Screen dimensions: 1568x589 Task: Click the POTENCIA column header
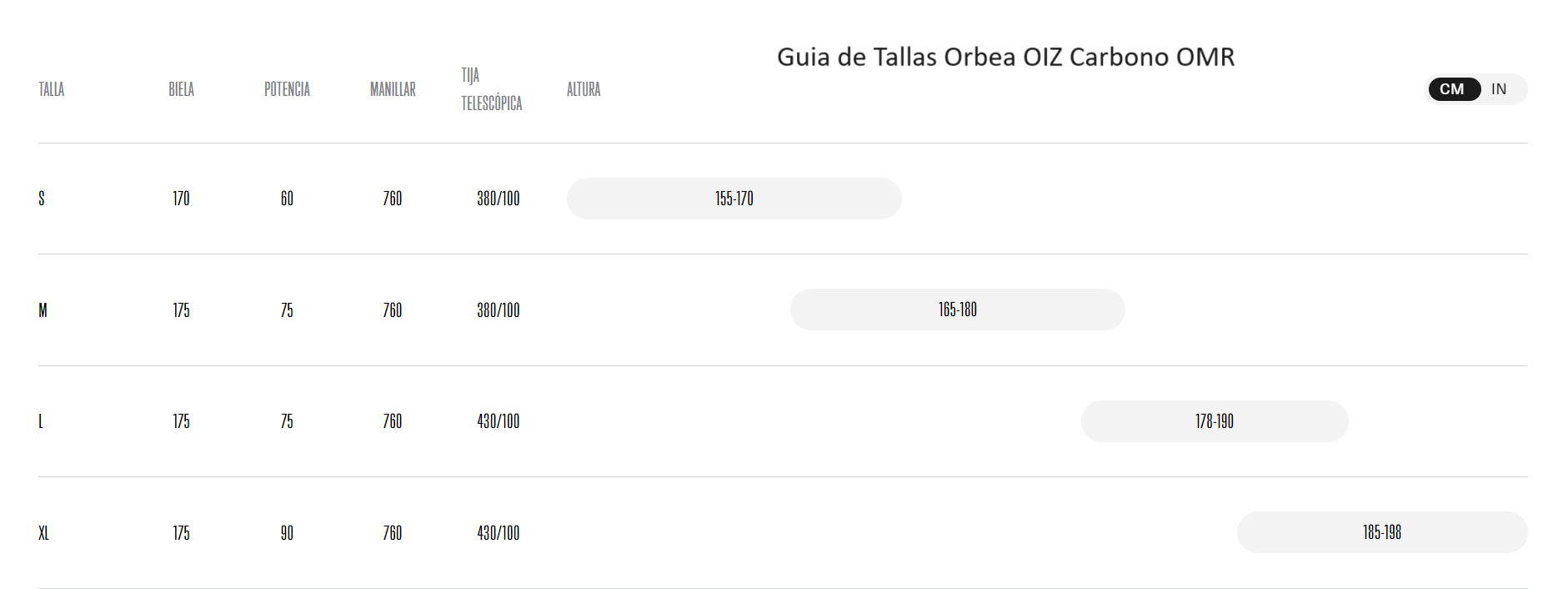tap(287, 89)
